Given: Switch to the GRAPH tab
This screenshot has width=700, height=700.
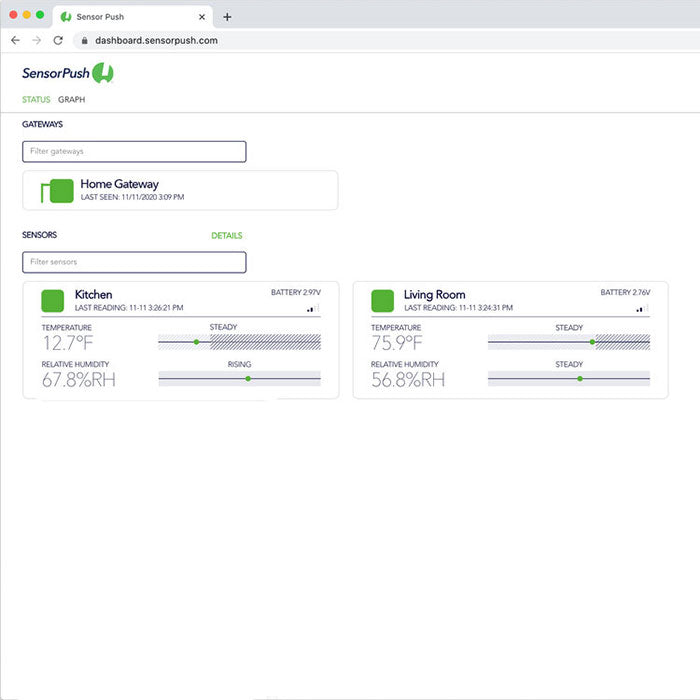Looking at the screenshot, I should (x=71, y=100).
